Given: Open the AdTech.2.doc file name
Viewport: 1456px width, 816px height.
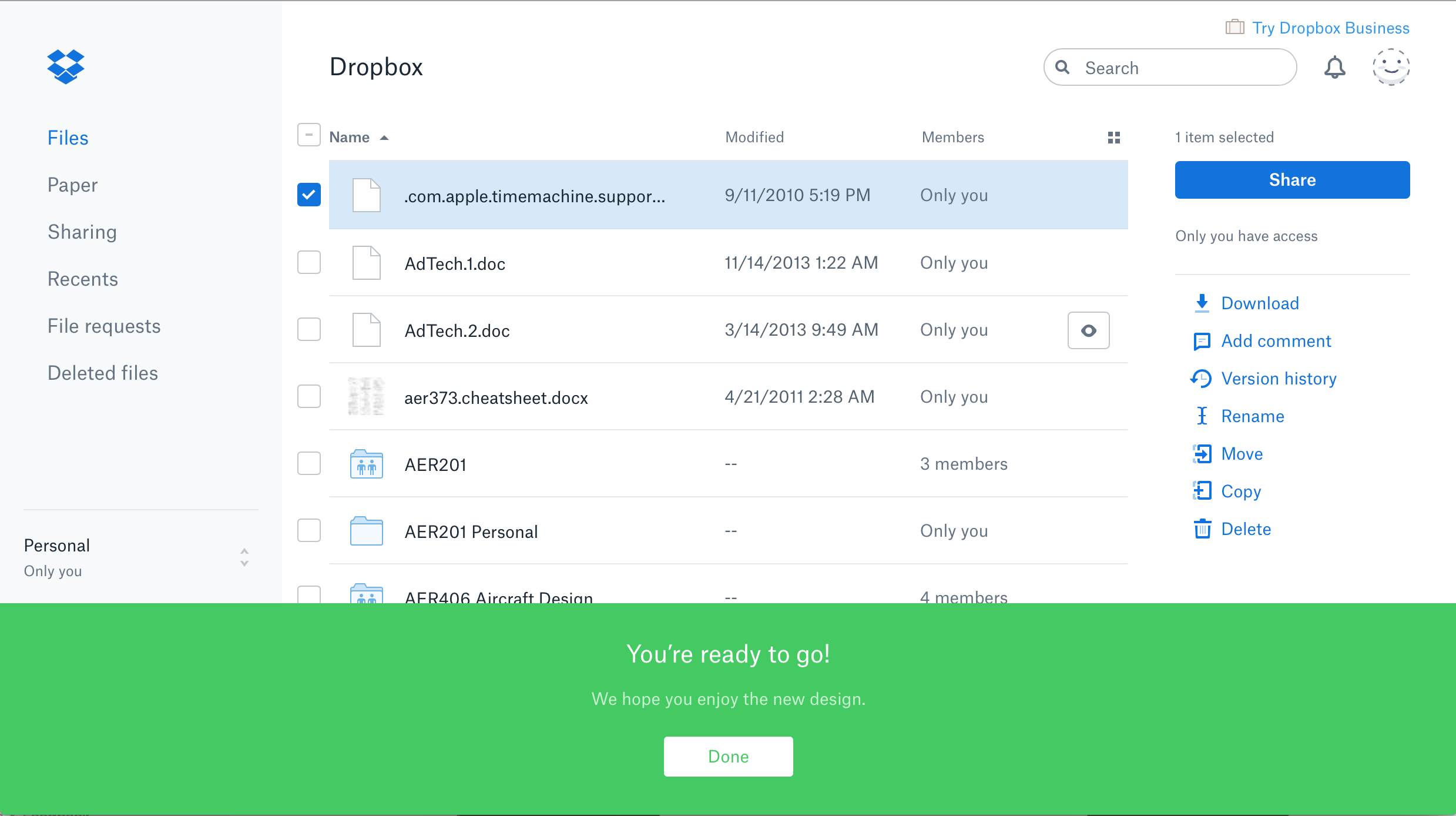Looking at the screenshot, I should (x=457, y=330).
